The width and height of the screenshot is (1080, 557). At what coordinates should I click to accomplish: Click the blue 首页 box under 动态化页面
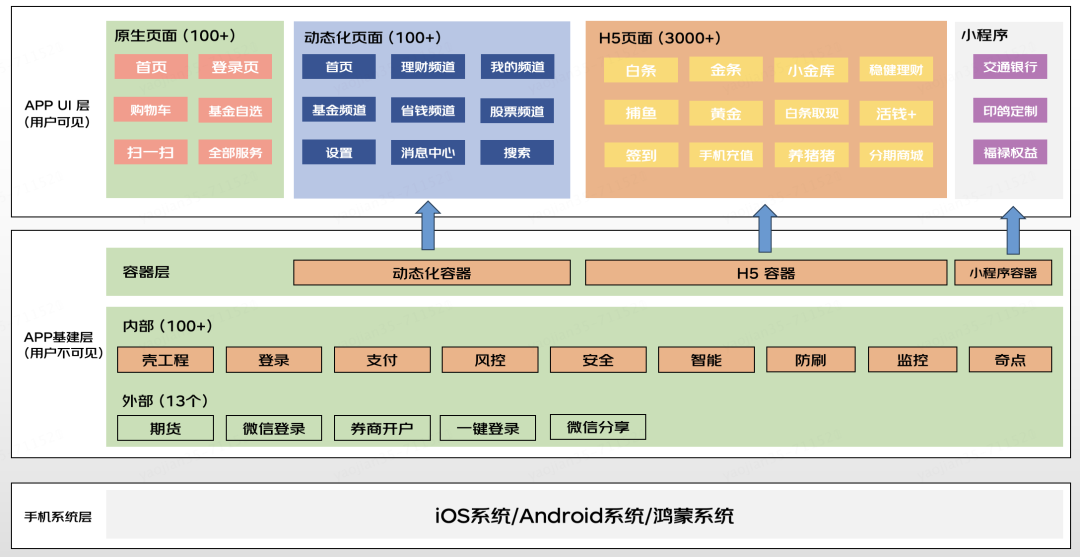click(x=339, y=67)
